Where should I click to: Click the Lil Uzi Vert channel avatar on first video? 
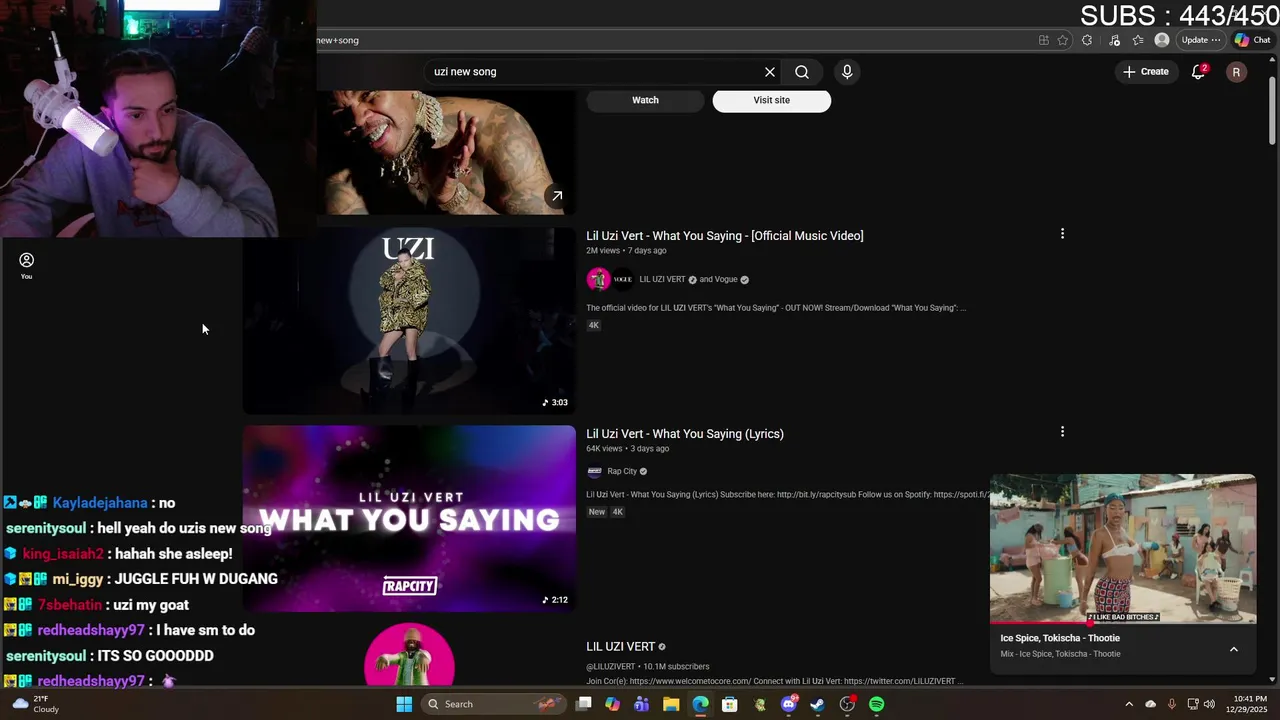(598, 280)
